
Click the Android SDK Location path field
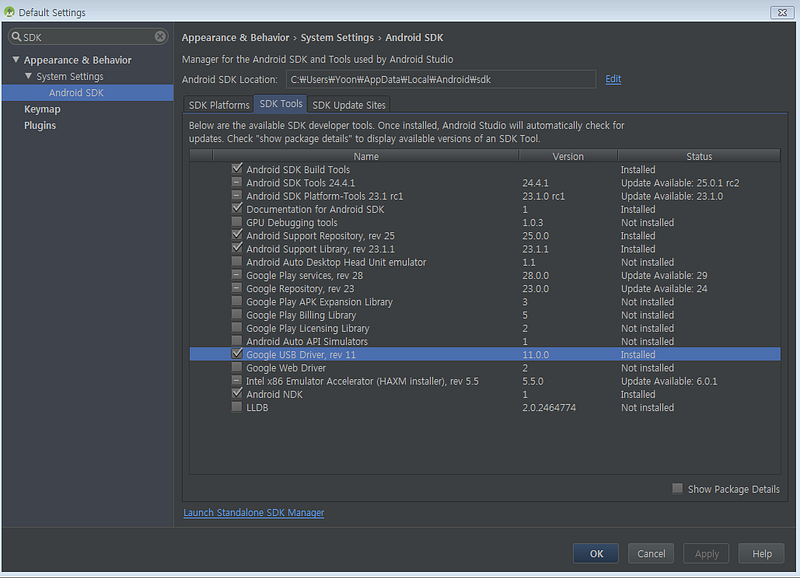(x=441, y=80)
